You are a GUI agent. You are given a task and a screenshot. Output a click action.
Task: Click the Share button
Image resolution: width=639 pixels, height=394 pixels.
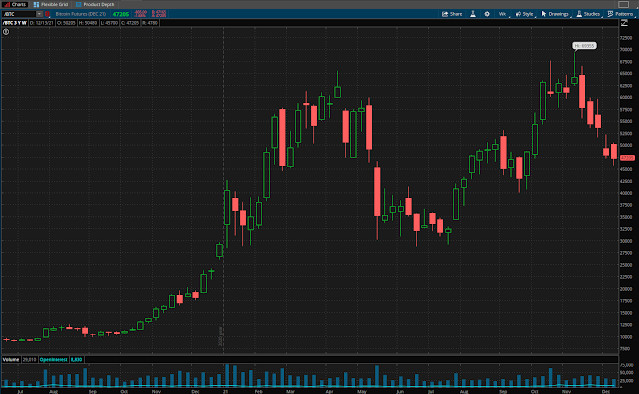click(452, 14)
